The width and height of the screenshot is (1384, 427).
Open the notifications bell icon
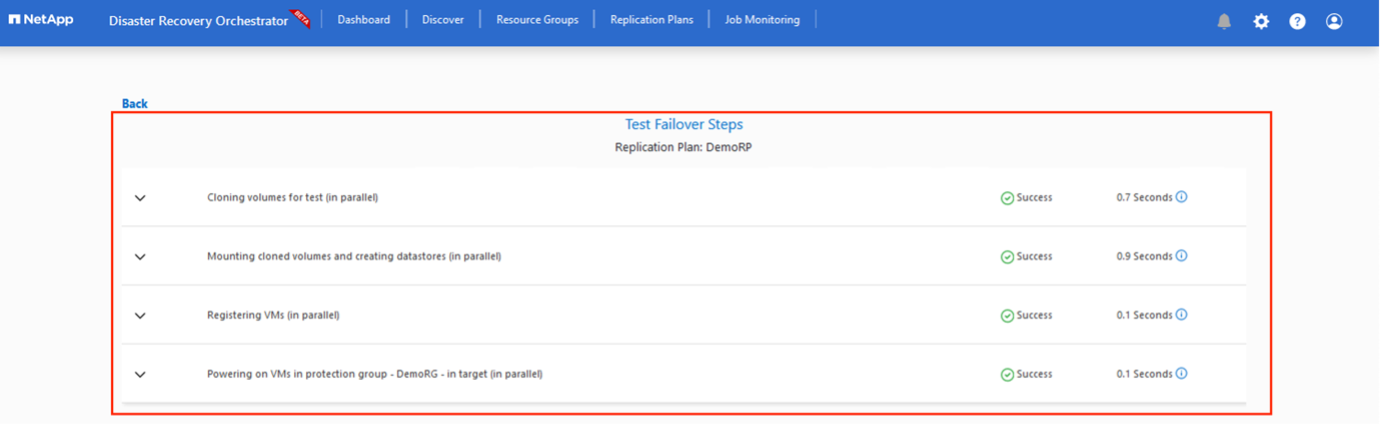(1224, 21)
